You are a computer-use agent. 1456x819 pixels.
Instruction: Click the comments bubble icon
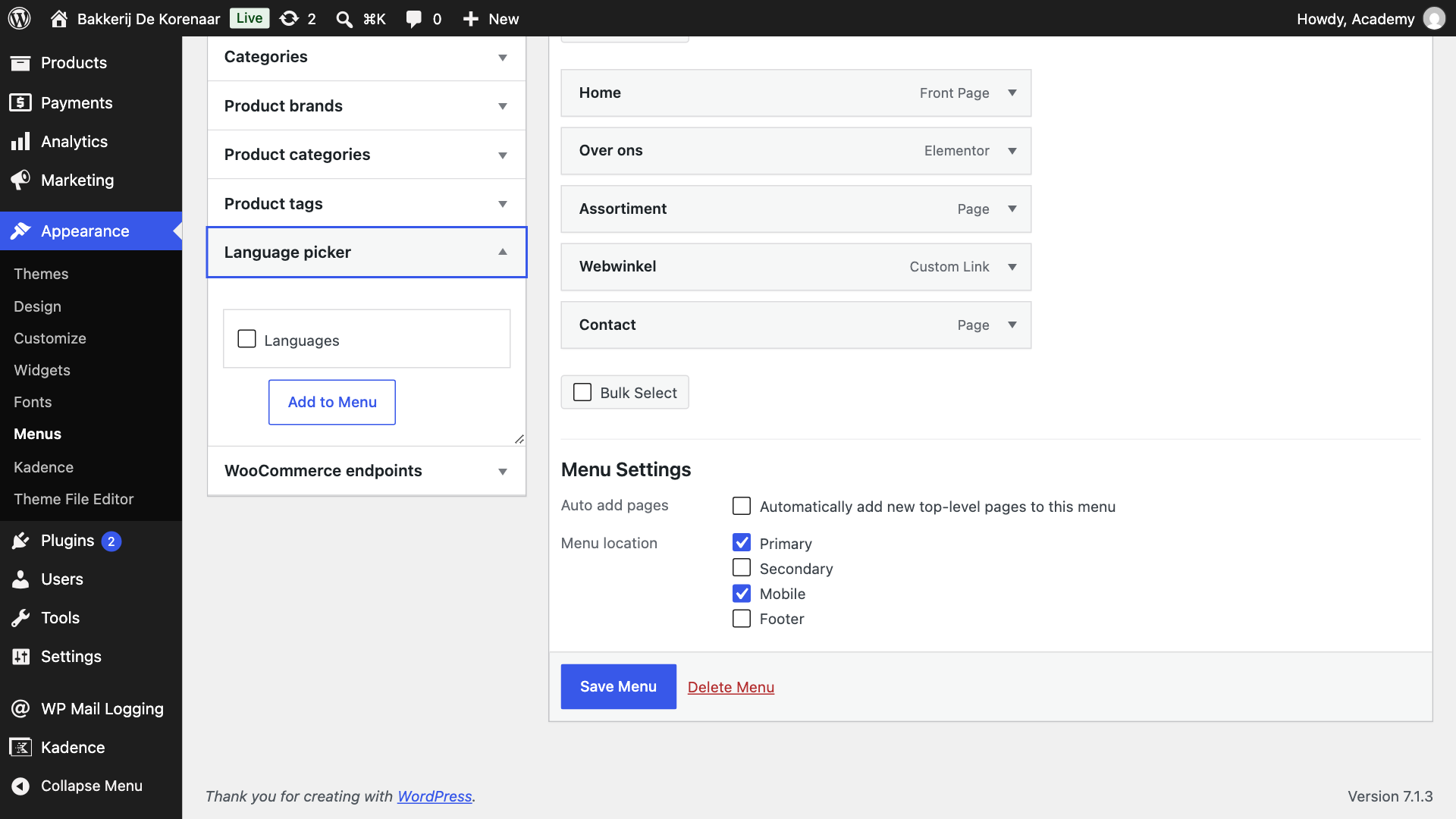pyautogui.click(x=413, y=19)
